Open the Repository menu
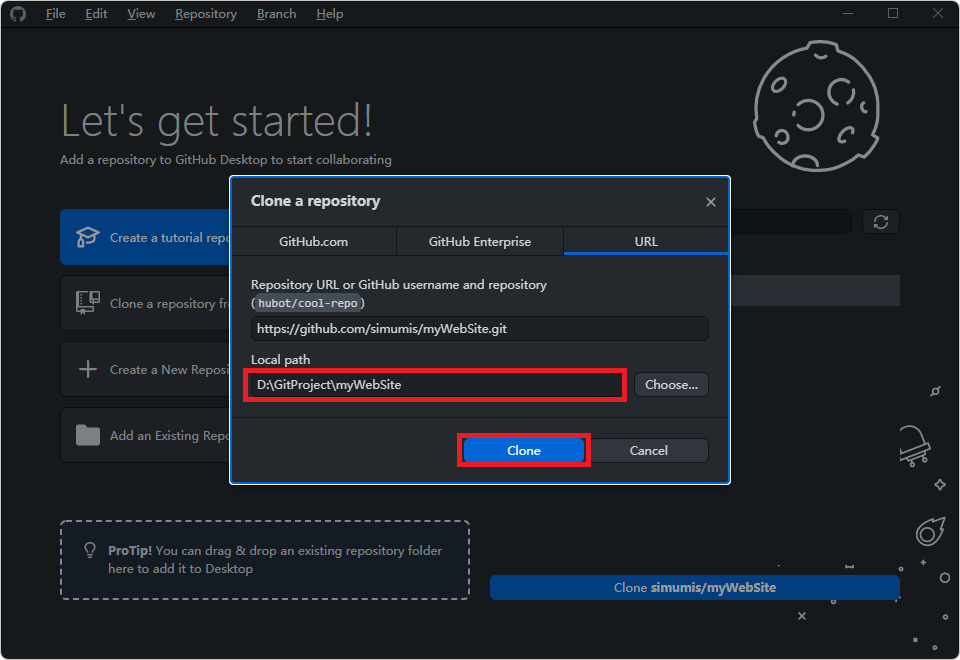This screenshot has height=660, width=960. click(205, 14)
